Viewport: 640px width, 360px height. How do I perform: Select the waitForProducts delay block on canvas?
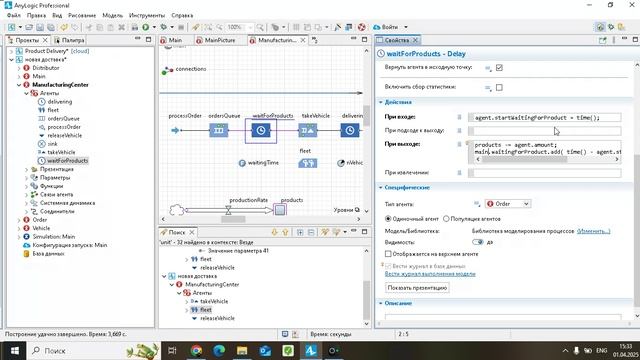tap(261, 130)
